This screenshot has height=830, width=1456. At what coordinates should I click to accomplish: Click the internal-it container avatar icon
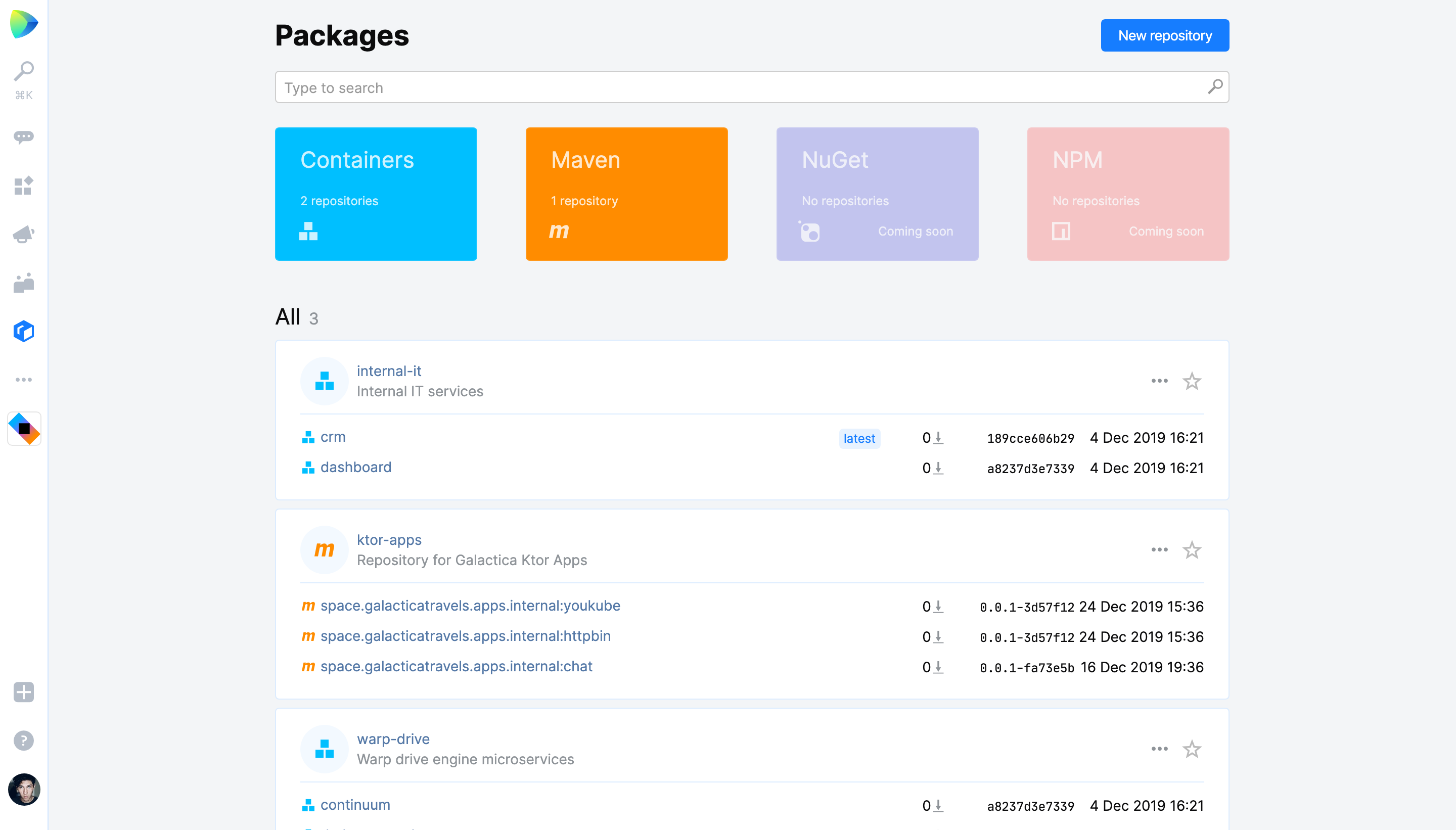[325, 381]
